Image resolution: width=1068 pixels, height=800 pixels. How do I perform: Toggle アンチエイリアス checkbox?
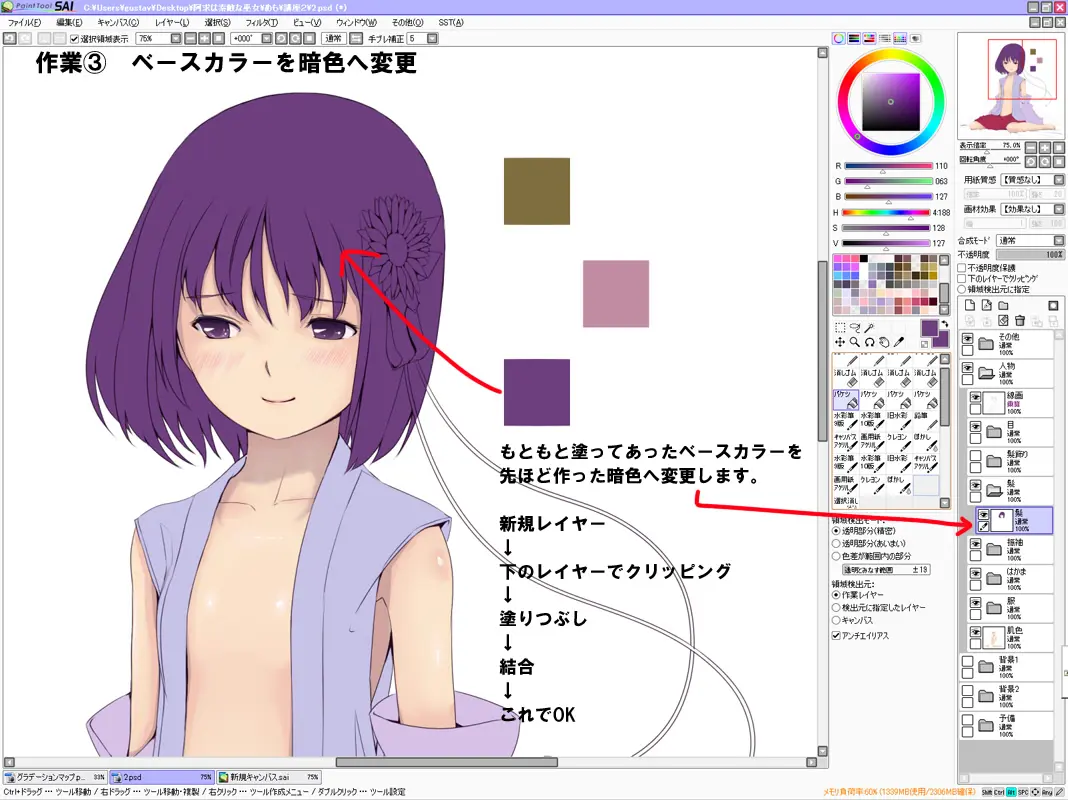click(x=836, y=635)
